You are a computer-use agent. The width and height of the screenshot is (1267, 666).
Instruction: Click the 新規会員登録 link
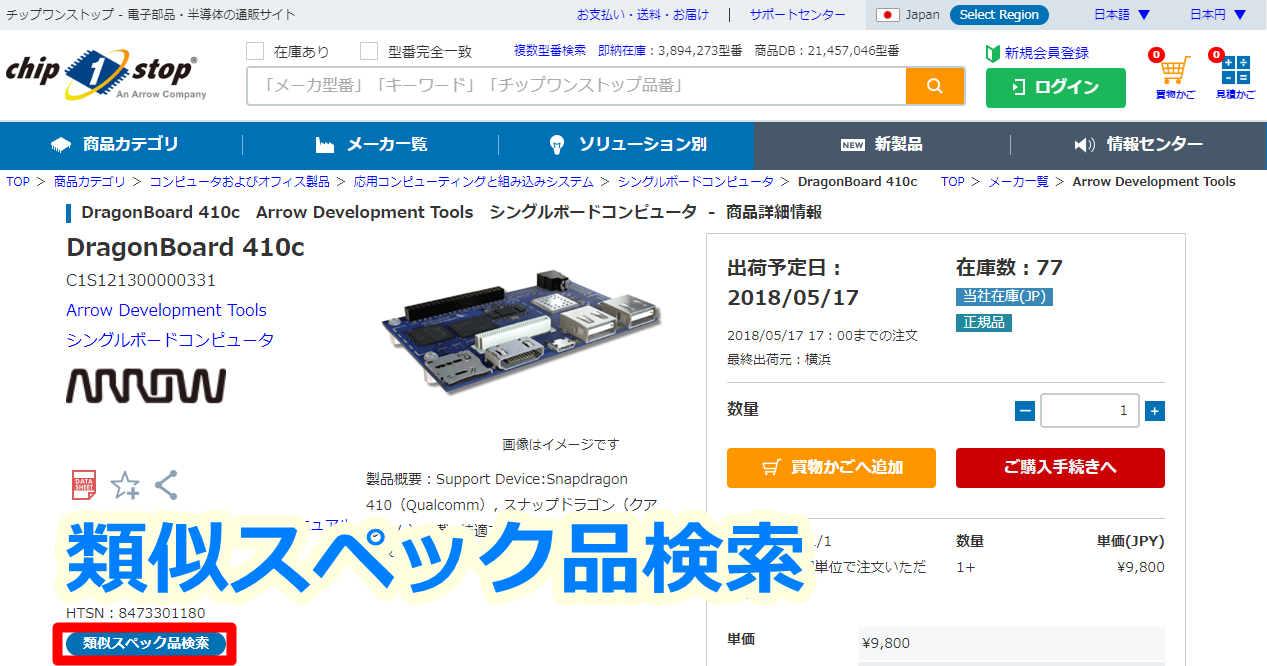1038,53
